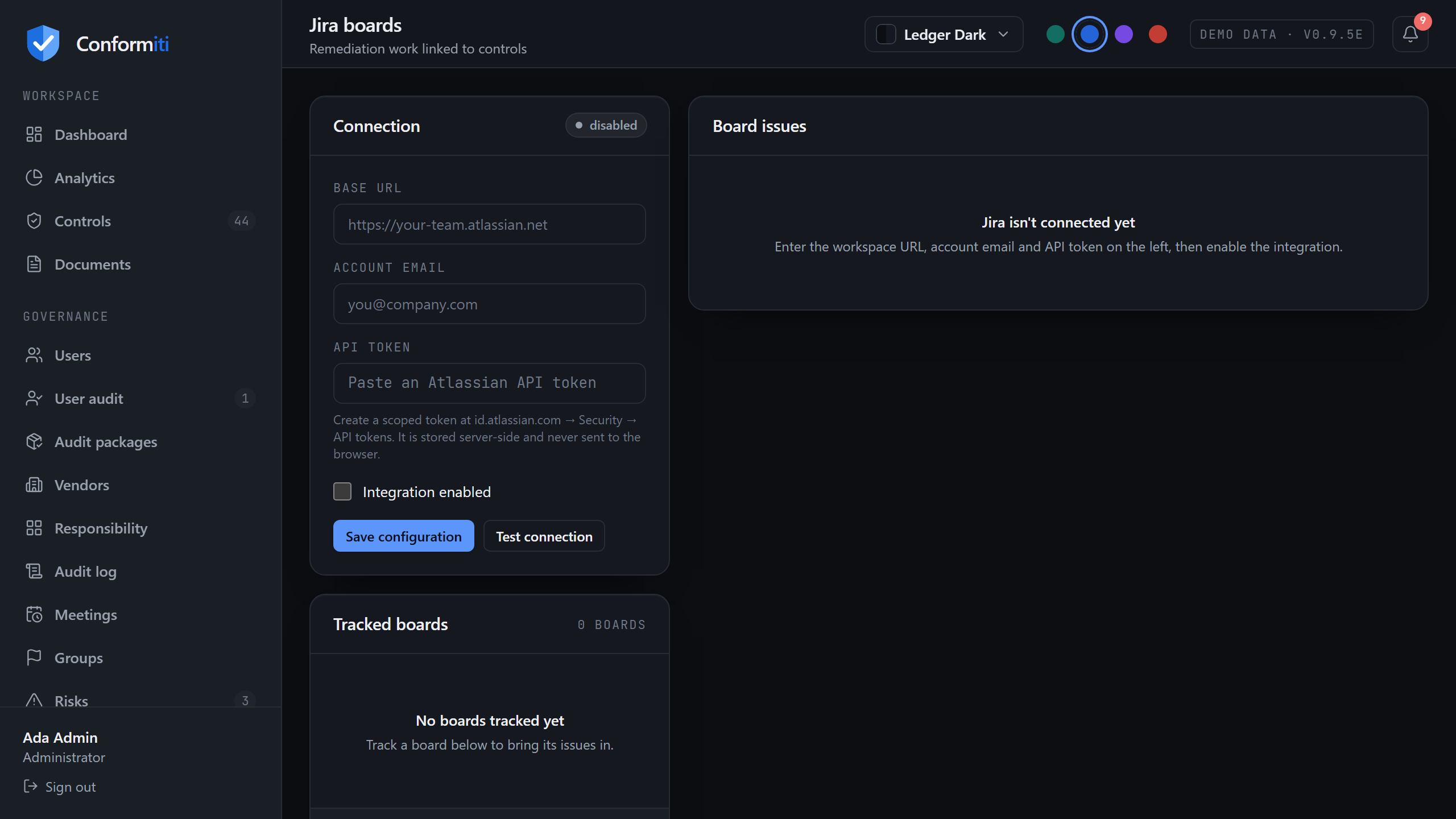1456x819 pixels.
Task: Enable the Integration enabled checkbox
Action: [x=342, y=491]
